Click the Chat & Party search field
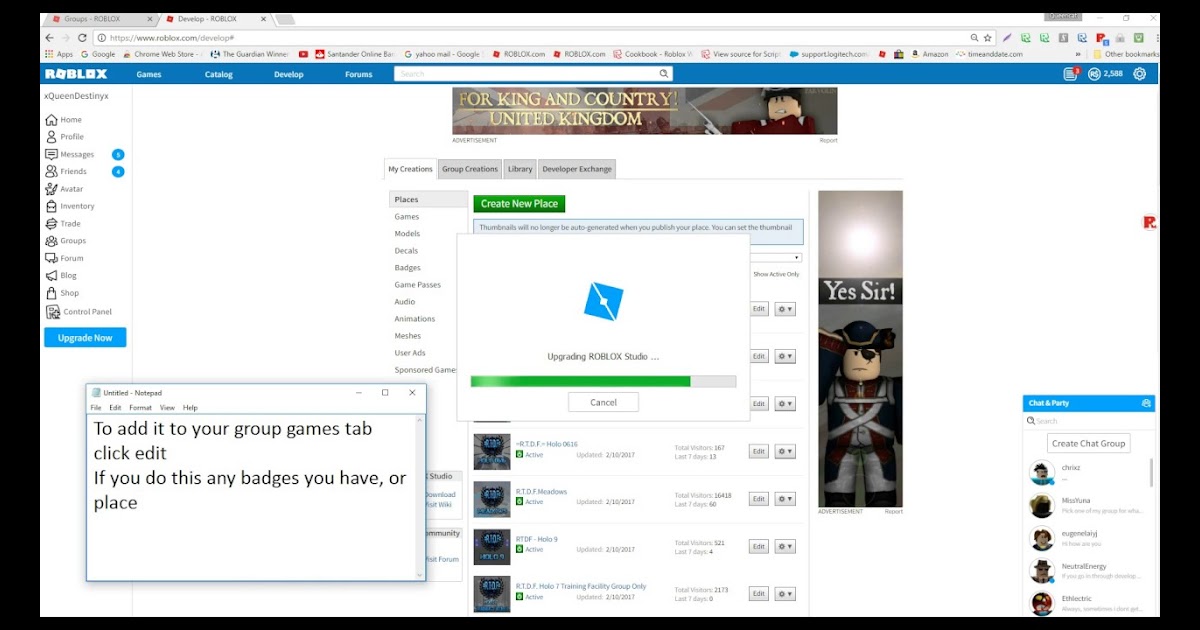The image size is (1200, 630). click(1090, 421)
